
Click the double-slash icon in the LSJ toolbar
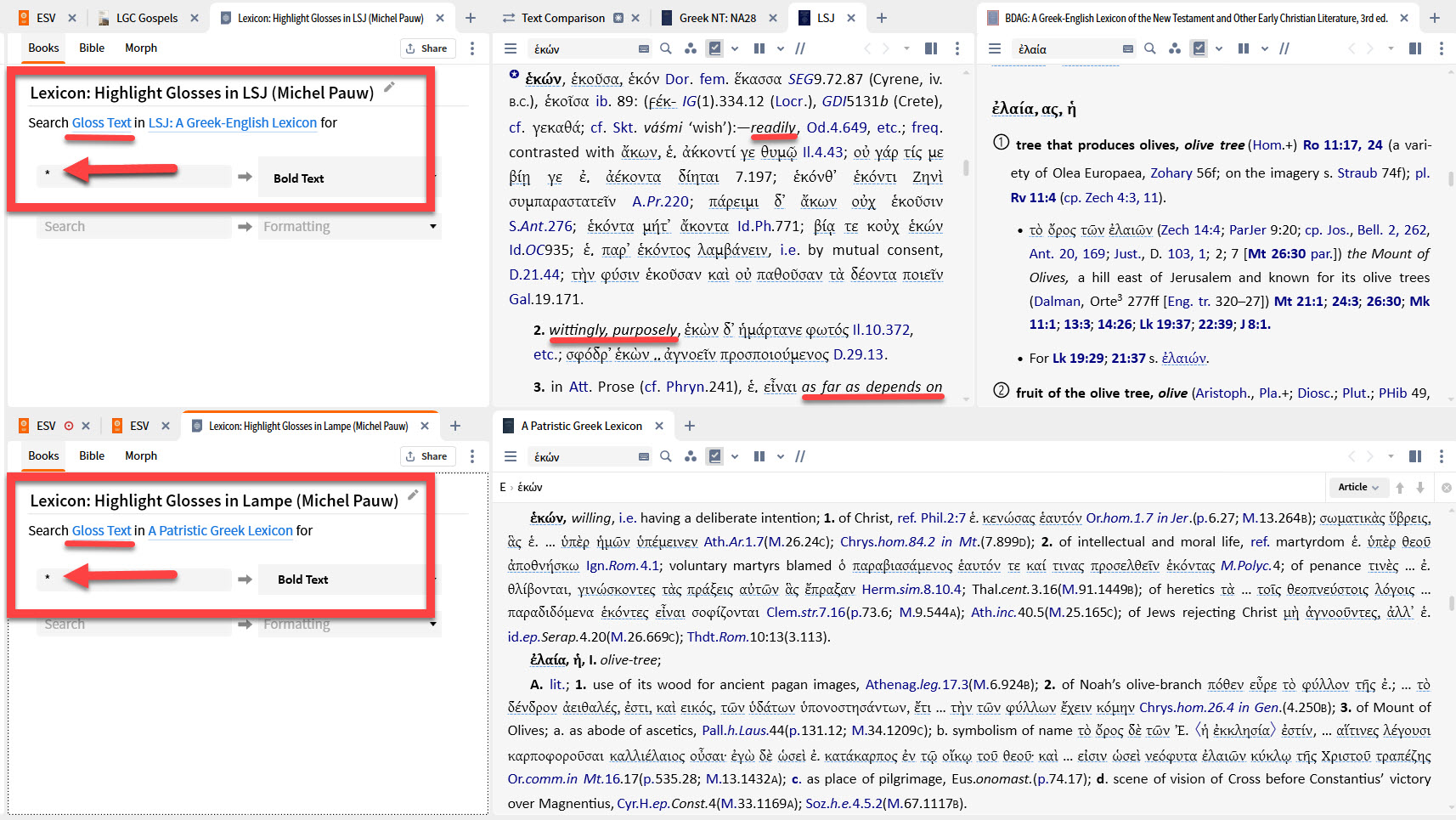[x=800, y=48]
